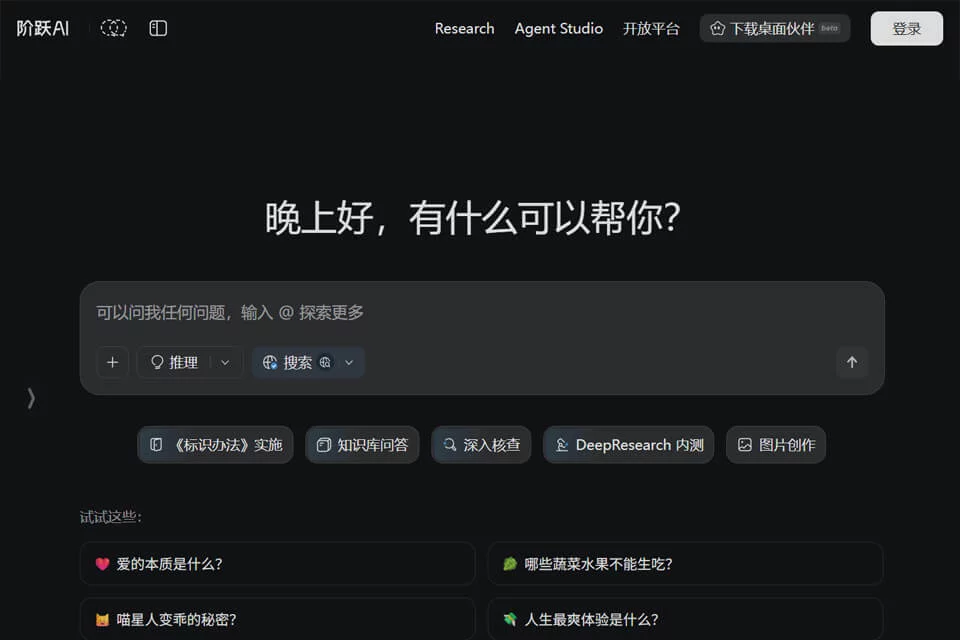
Task: Toggle the sidebar panel icon
Action: coord(158,28)
